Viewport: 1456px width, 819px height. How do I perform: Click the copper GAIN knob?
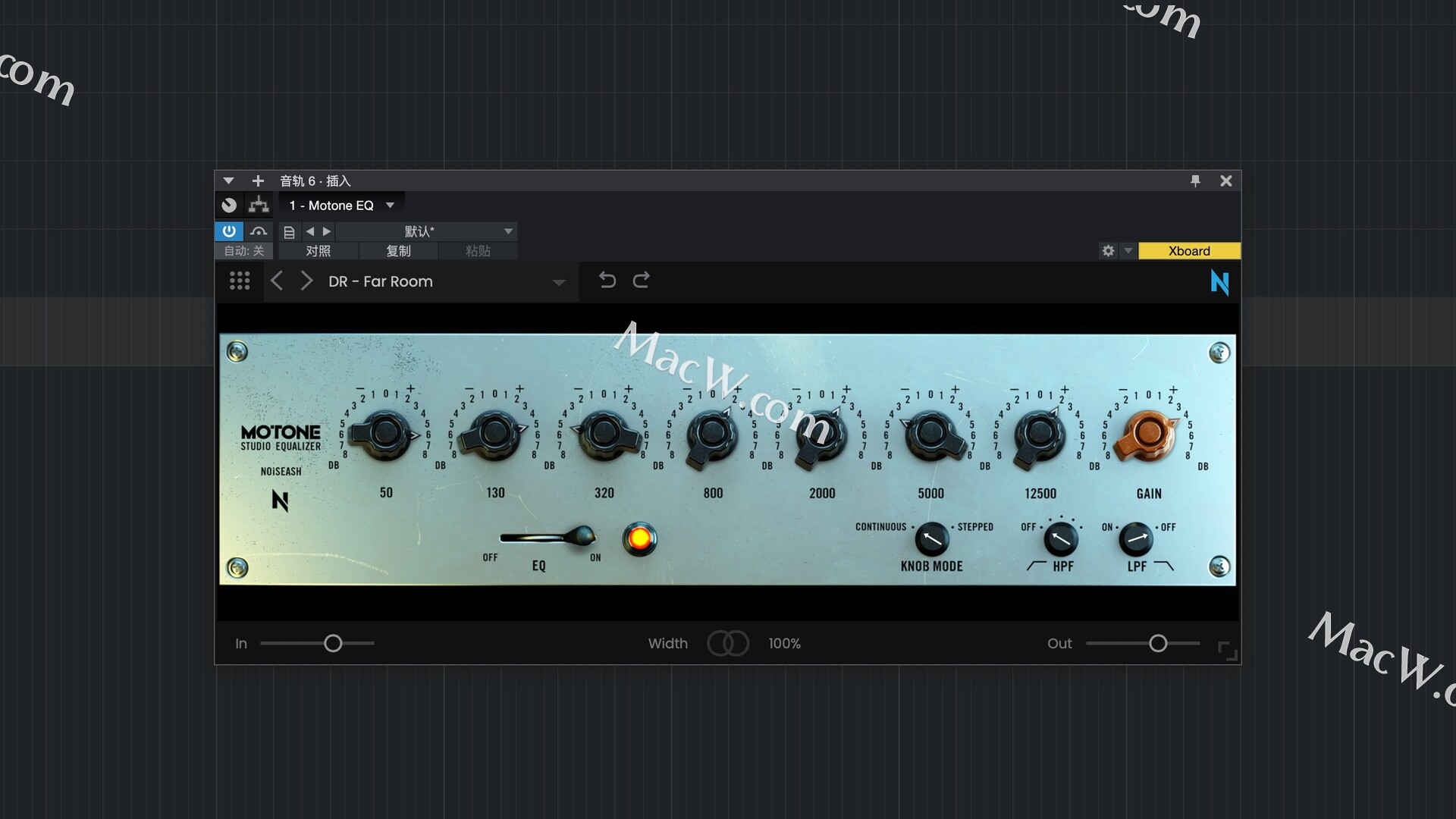click(1148, 434)
